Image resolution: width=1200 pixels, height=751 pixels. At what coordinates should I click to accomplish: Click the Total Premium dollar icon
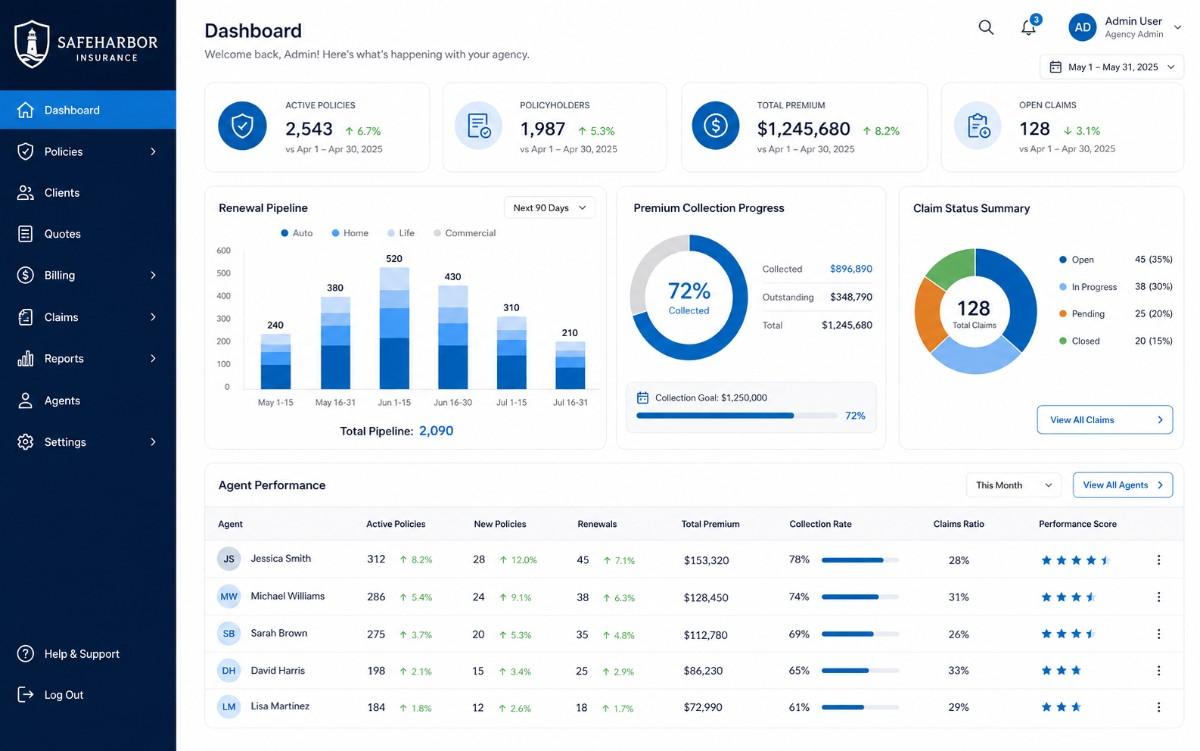pyautogui.click(x=715, y=126)
